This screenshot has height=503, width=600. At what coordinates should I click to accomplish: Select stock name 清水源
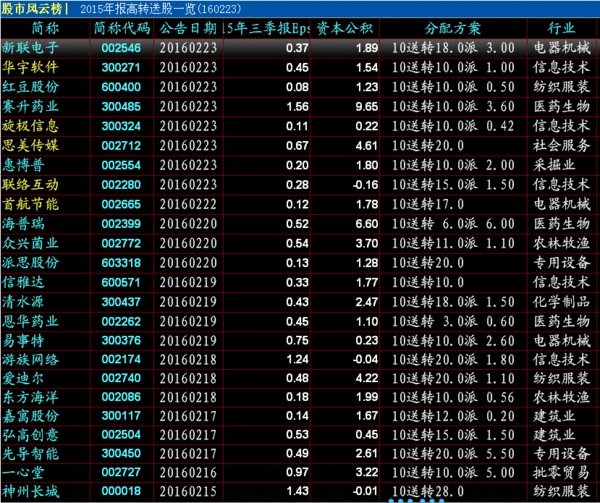(x=23, y=301)
